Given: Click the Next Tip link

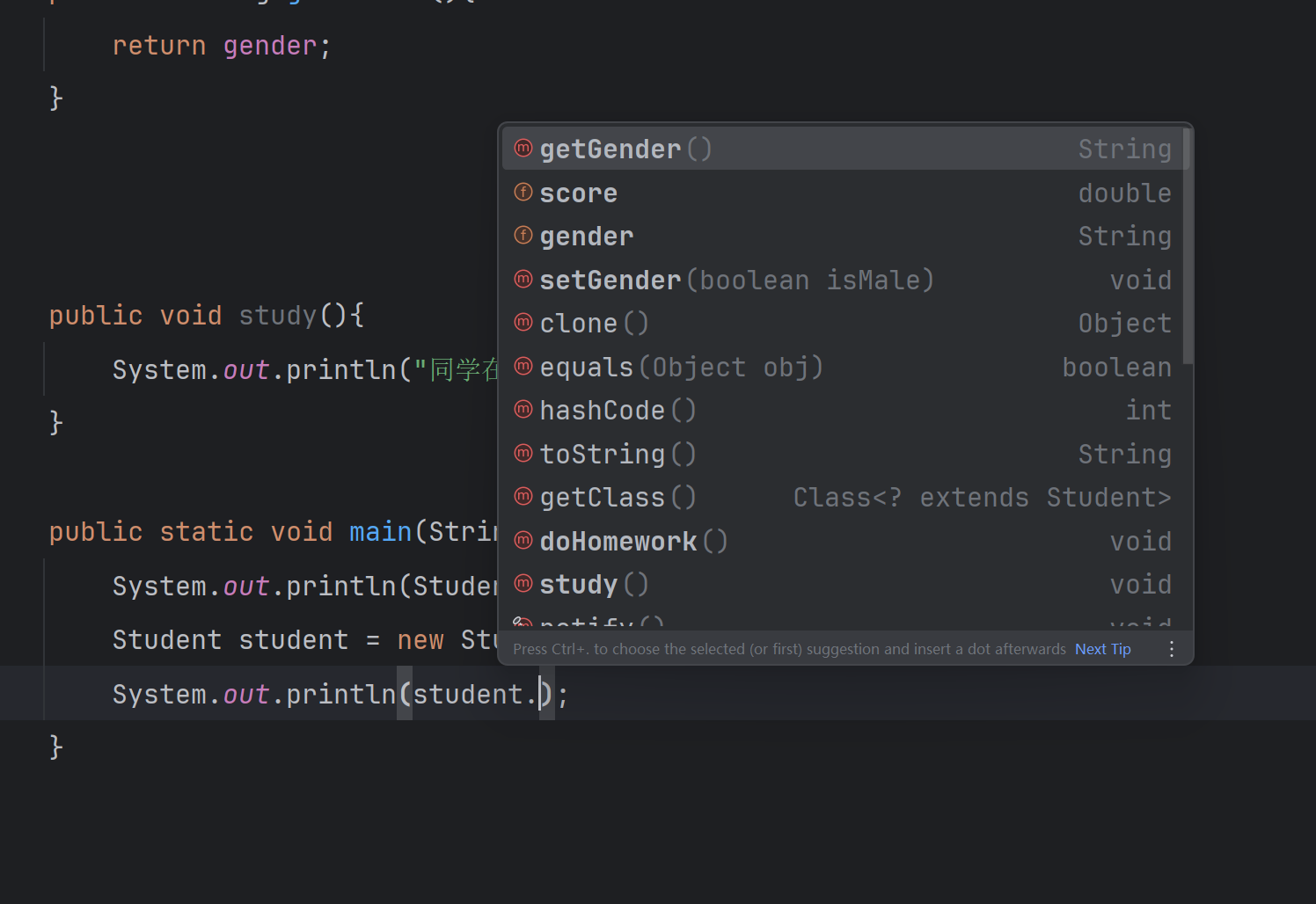Looking at the screenshot, I should (x=1103, y=649).
